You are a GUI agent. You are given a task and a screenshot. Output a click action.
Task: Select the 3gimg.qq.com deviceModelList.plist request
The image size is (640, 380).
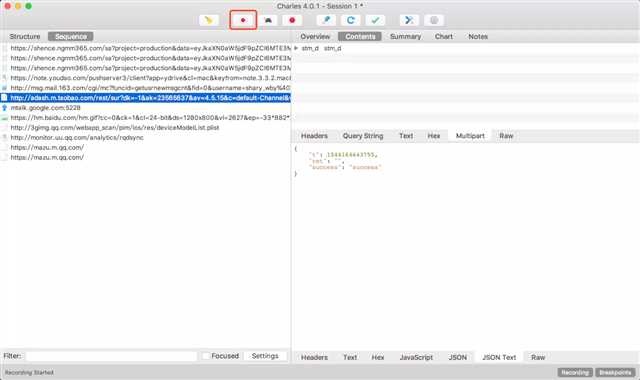coord(145,128)
